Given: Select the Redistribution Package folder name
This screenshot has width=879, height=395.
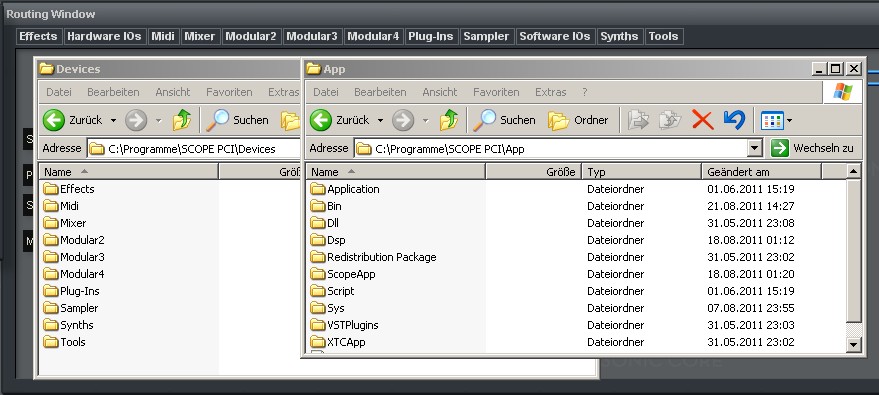Looking at the screenshot, I should pyautogui.click(x=382, y=257).
